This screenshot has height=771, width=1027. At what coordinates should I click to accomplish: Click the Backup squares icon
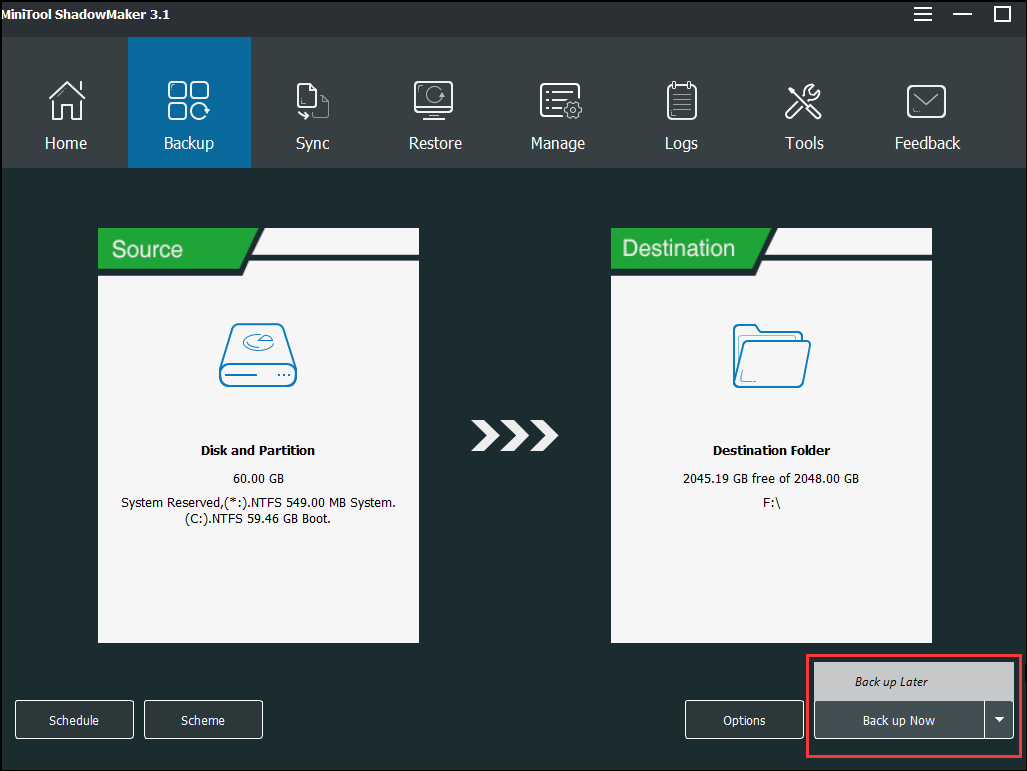point(189,100)
